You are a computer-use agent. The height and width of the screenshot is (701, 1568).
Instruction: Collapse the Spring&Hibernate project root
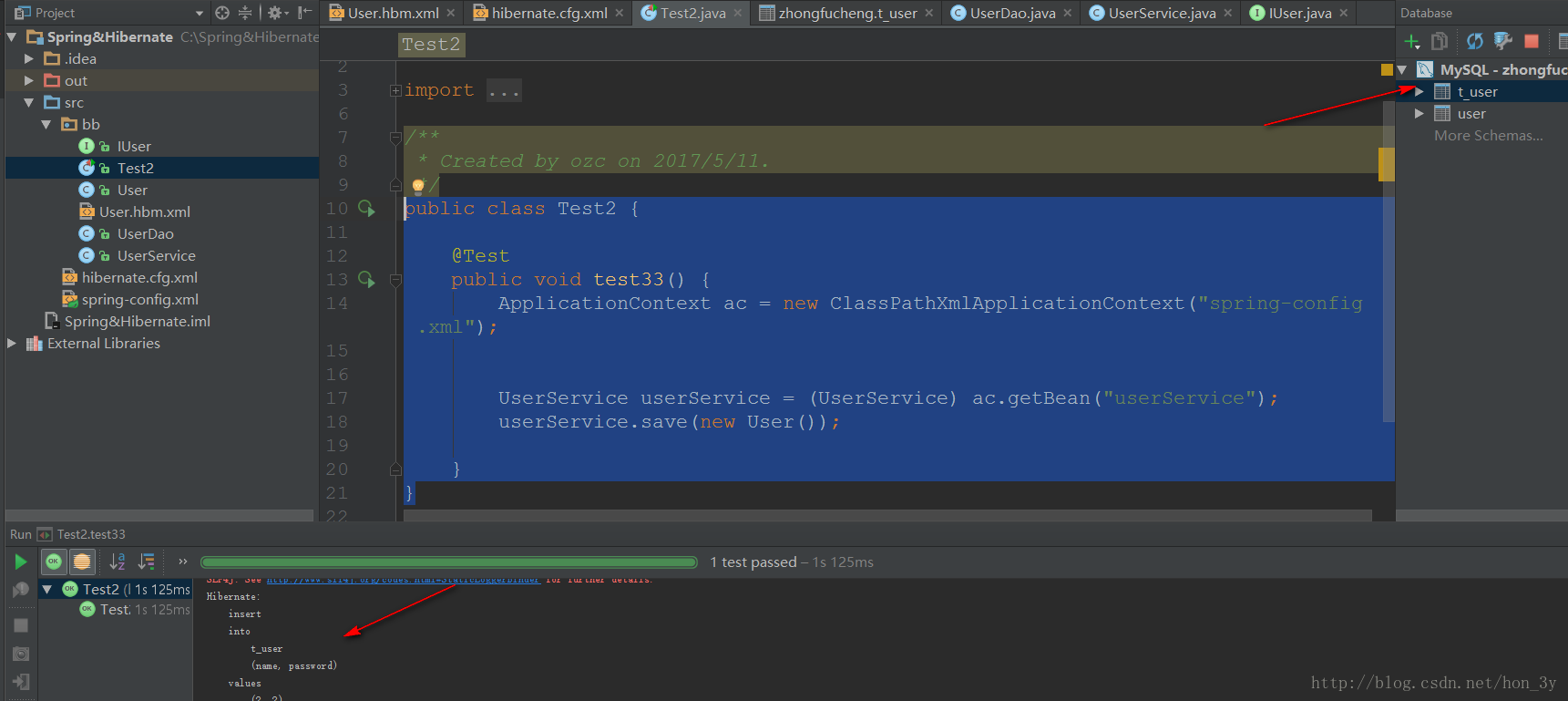tap(12, 36)
